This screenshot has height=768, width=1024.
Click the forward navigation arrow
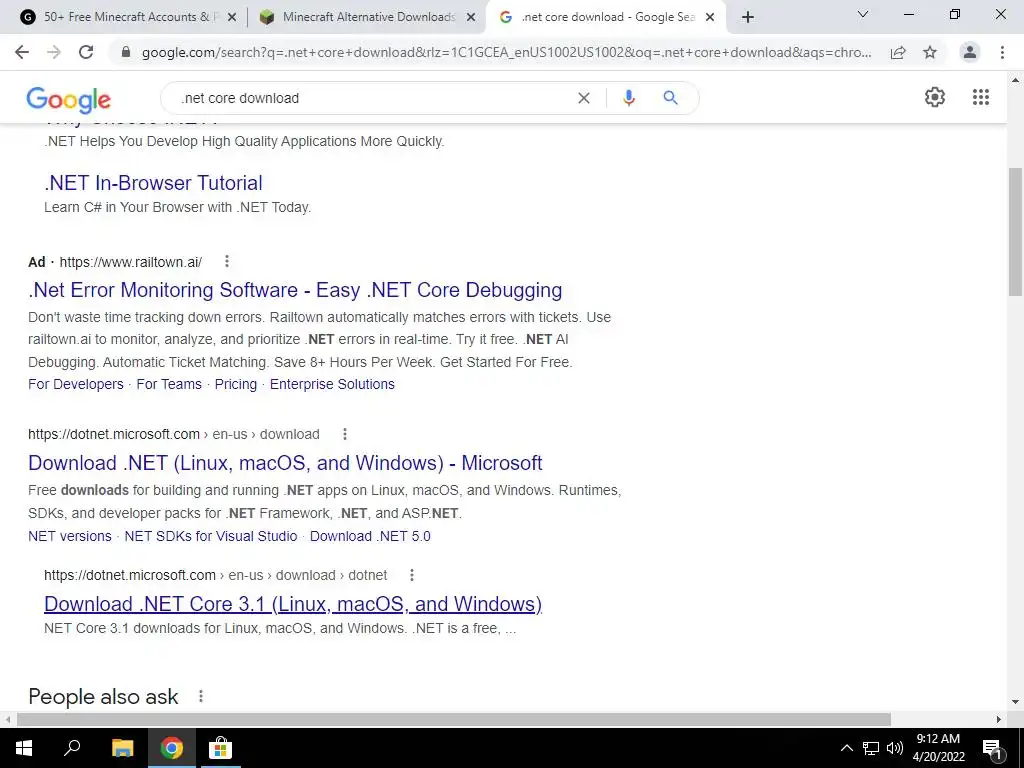(54, 52)
